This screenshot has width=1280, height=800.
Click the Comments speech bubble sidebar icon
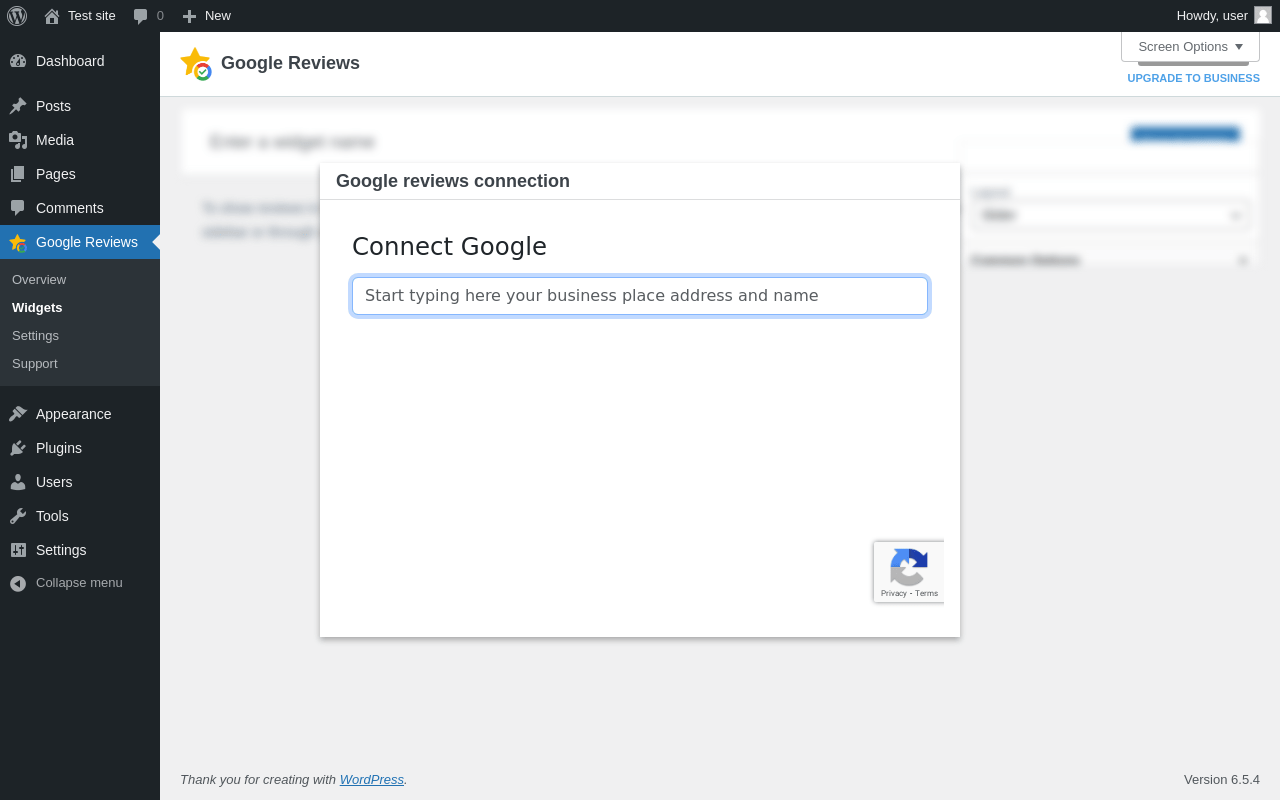click(18, 208)
